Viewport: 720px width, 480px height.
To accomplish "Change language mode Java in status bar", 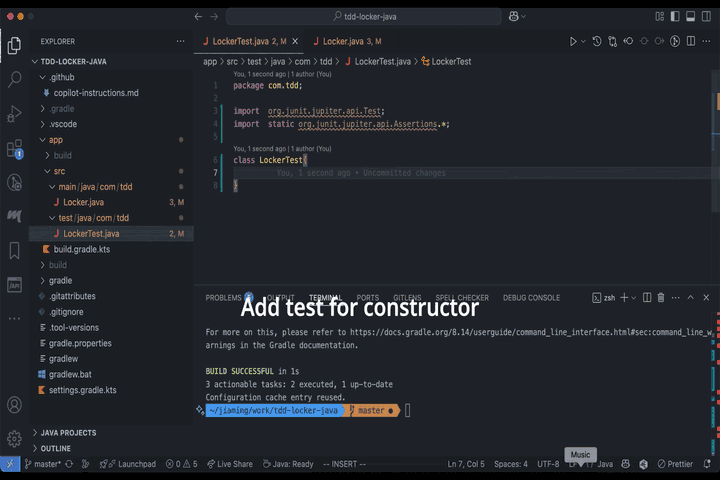I will point(605,464).
